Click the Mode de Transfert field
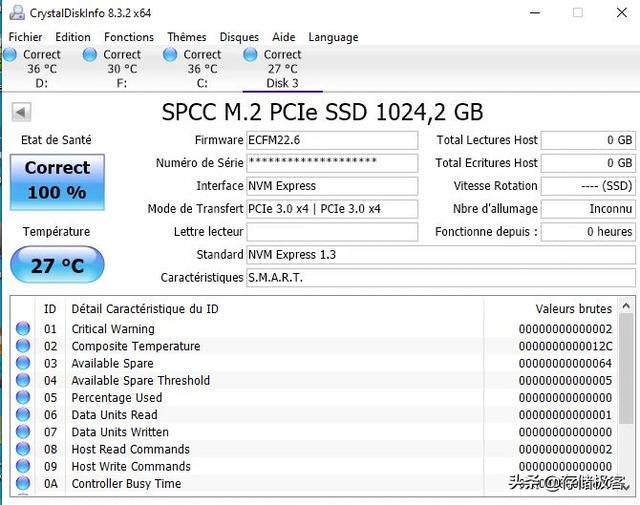 click(x=332, y=209)
